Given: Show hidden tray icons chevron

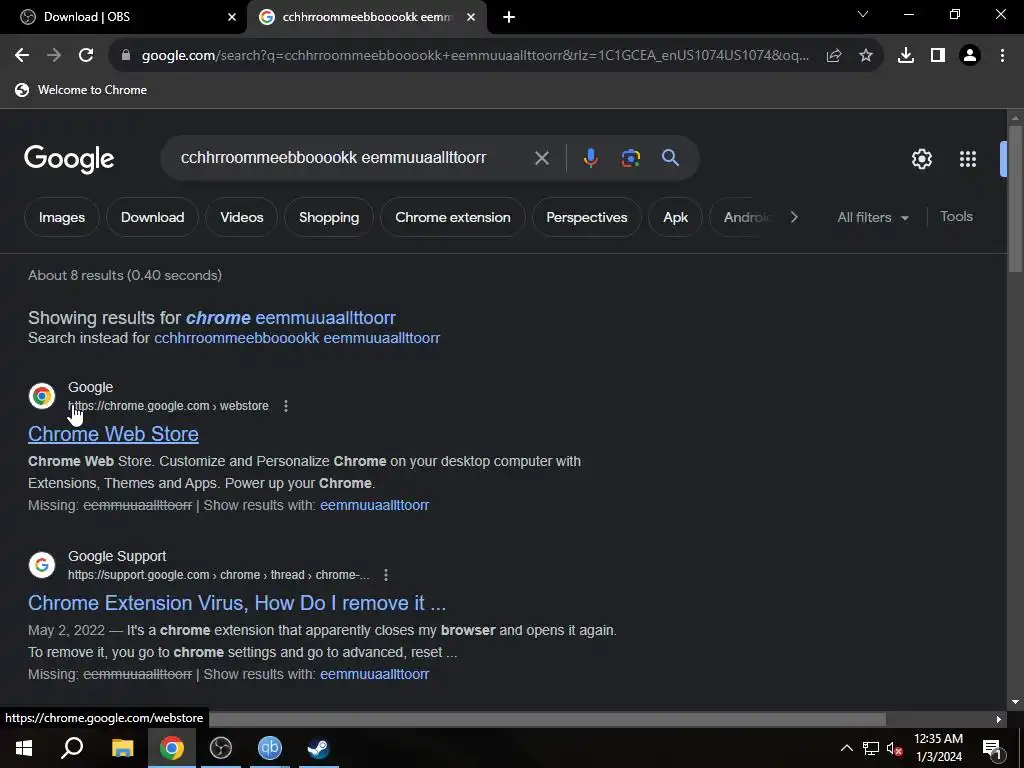Looking at the screenshot, I should tap(846, 748).
